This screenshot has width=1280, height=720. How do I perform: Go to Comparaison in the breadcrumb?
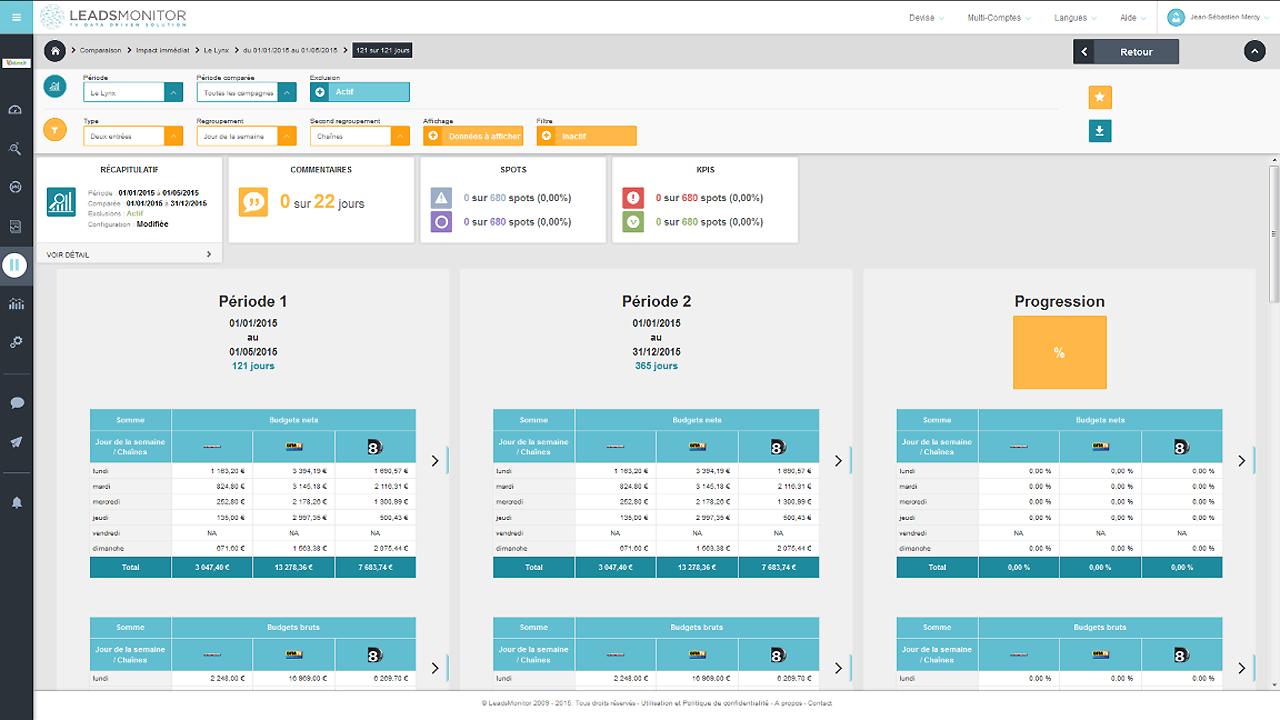pos(101,50)
